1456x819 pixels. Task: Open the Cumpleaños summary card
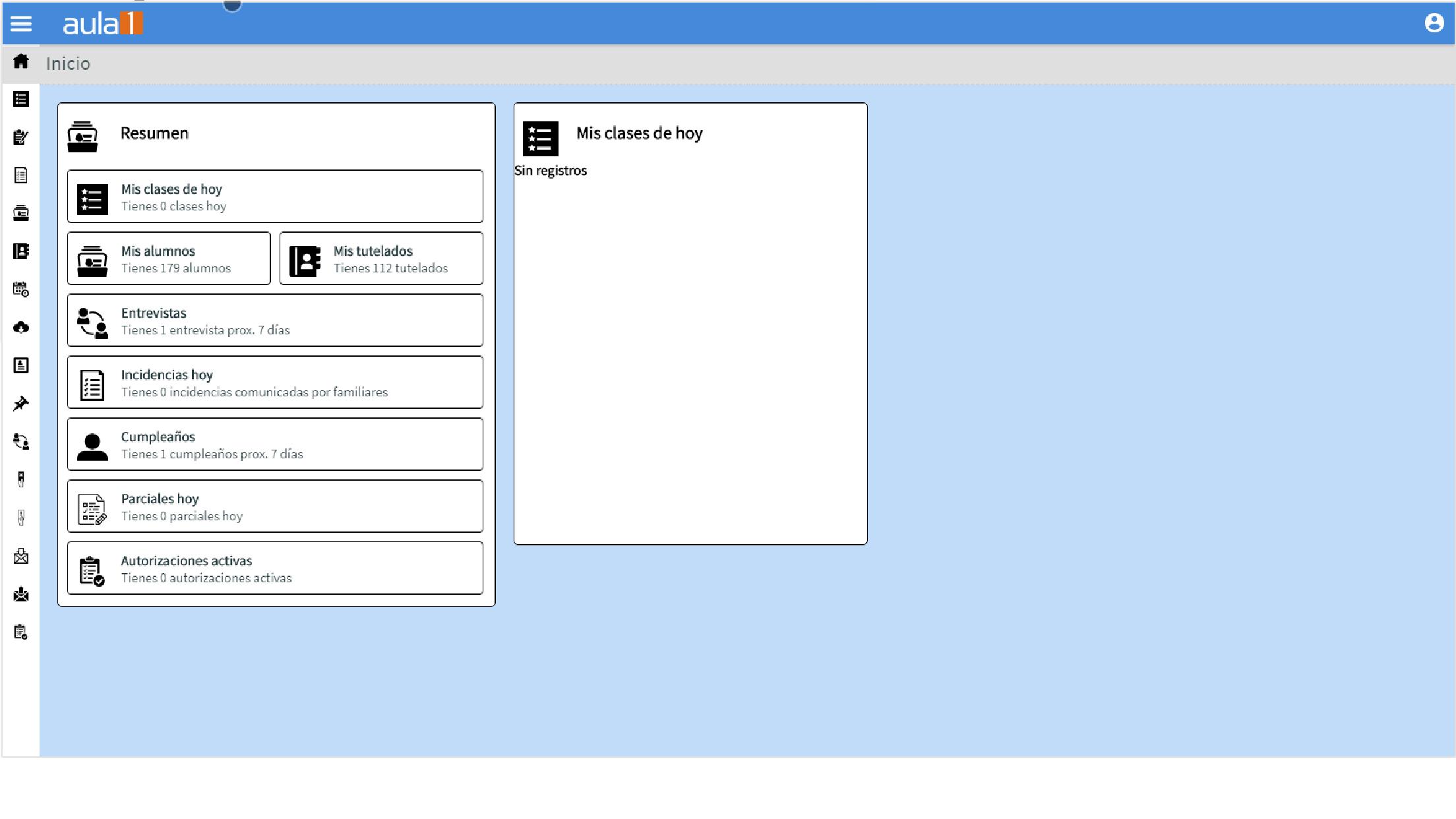pos(275,444)
